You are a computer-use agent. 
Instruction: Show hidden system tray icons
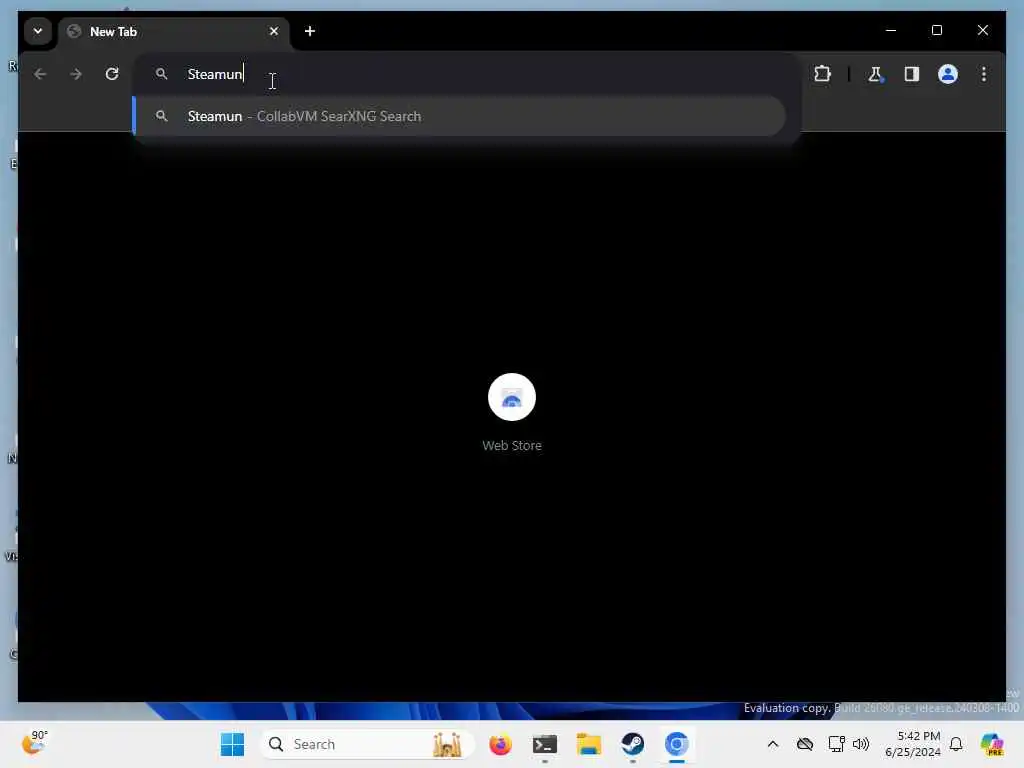tap(773, 744)
